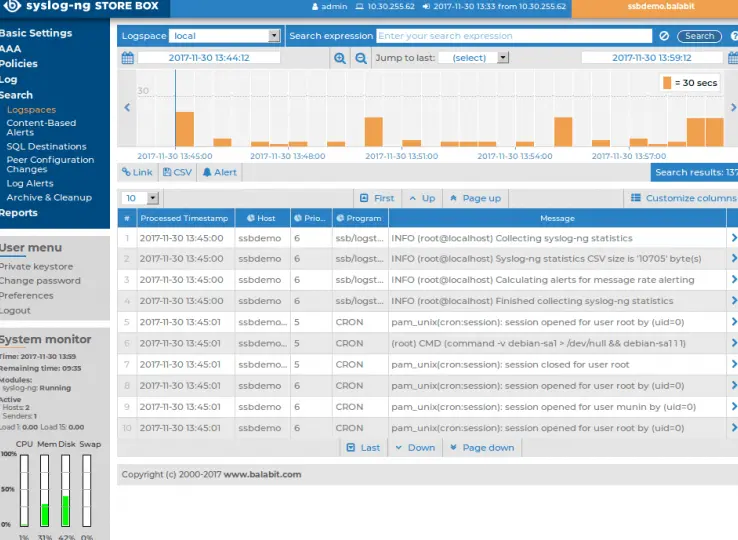Click the Mem usage gauge bar
738x540 pixels.
pyautogui.click(x=45, y=490)
